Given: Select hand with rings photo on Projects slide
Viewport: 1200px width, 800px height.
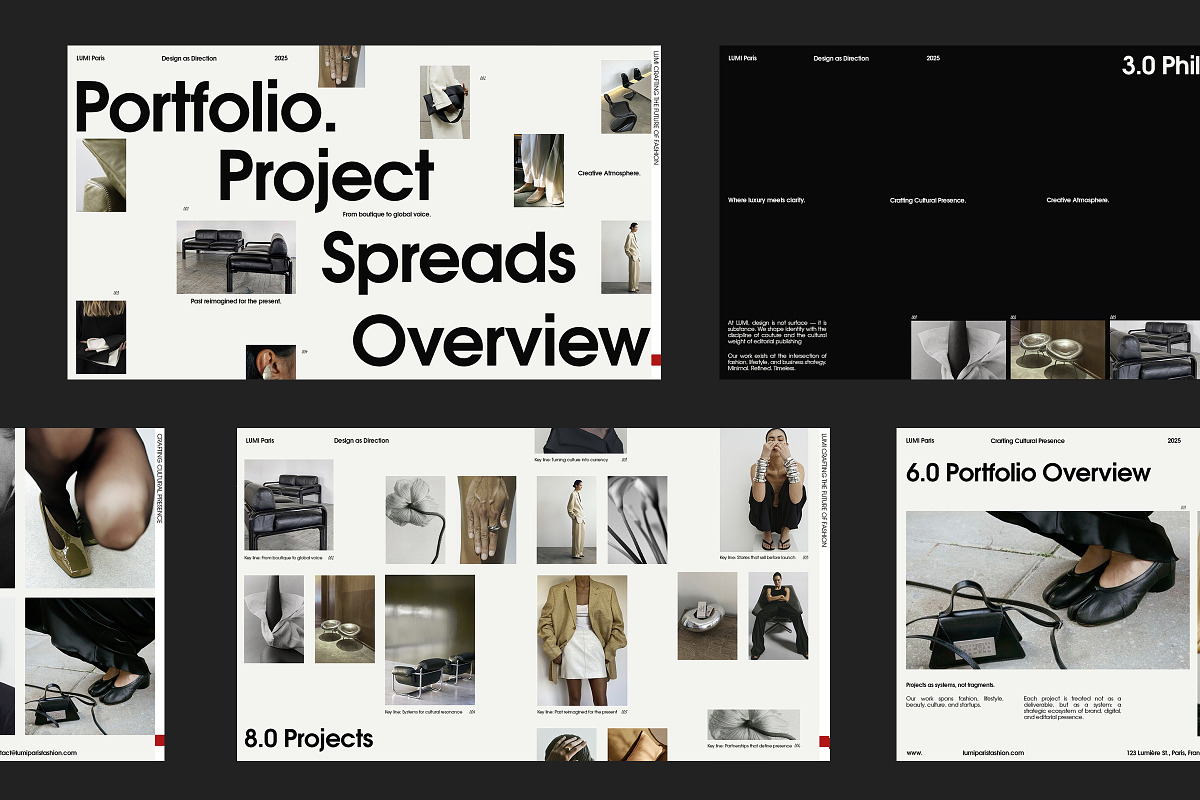Looking at the screenshot, I should point(487,519).
